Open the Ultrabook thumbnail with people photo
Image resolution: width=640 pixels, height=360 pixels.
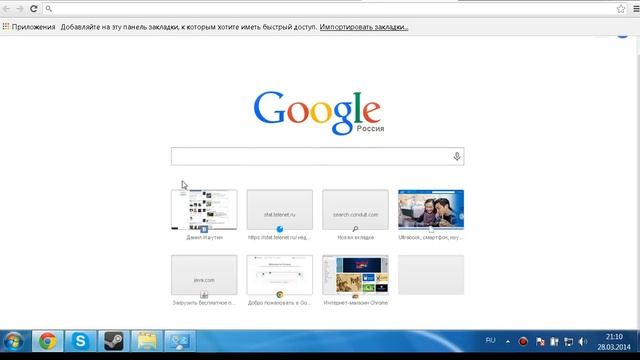click(x=431, y=209)
